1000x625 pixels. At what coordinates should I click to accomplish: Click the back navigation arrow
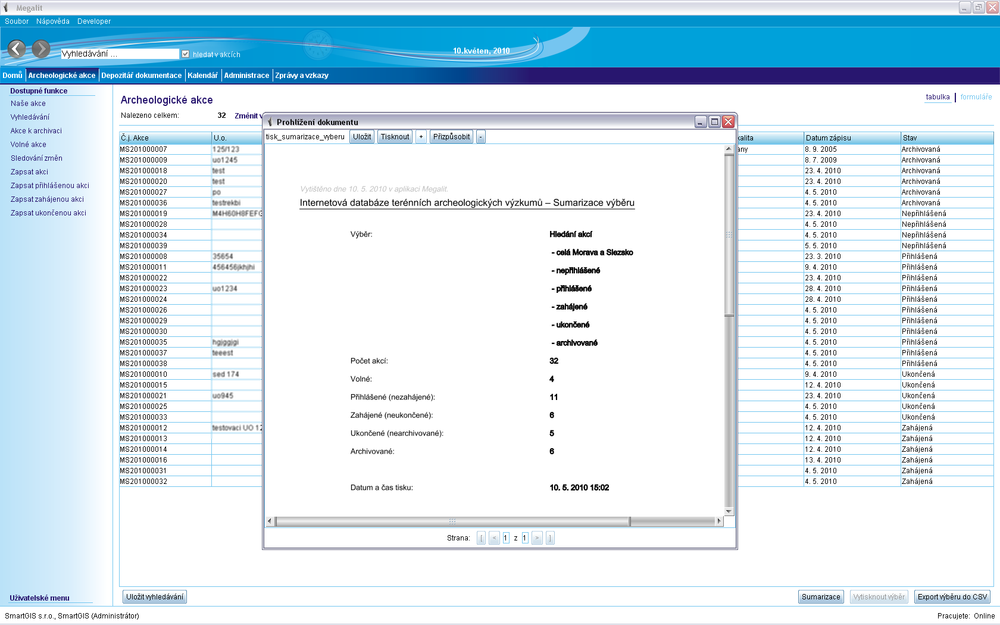[x=17, y=49]
